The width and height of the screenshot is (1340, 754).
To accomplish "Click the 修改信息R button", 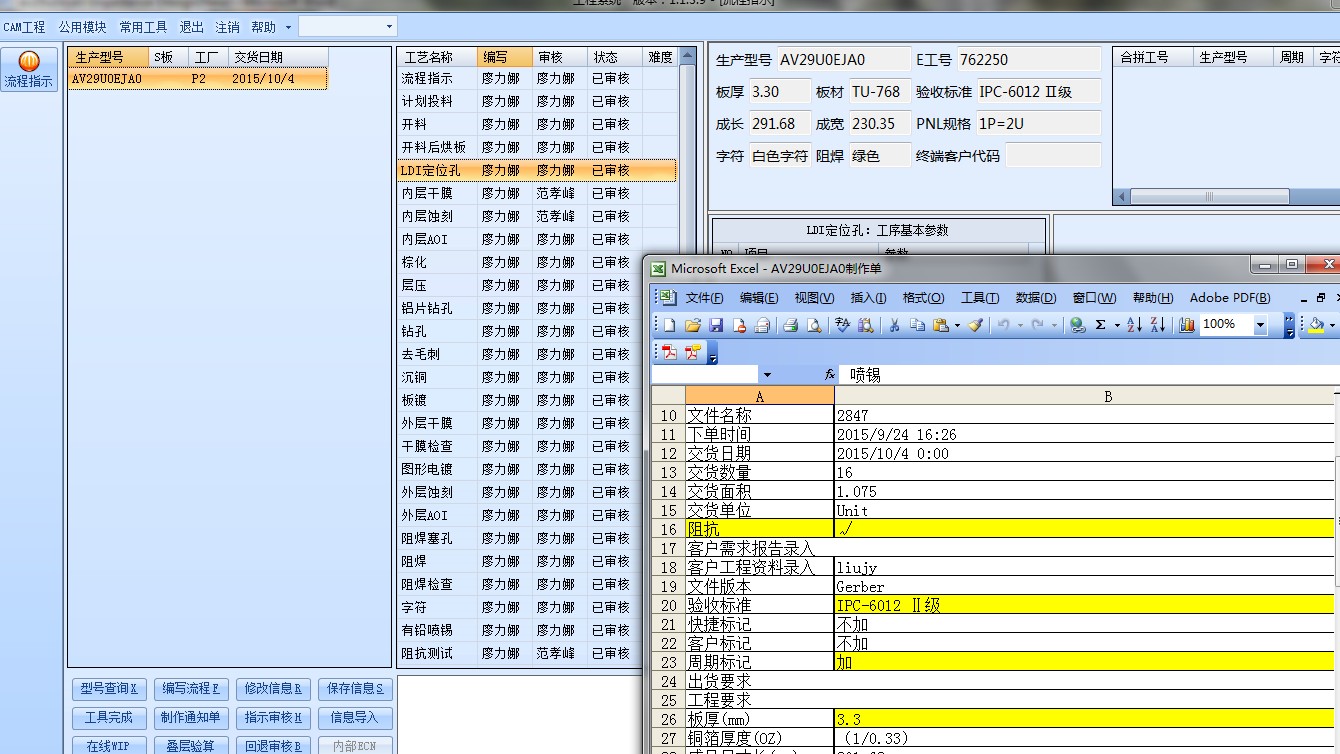I will (274, 689).
